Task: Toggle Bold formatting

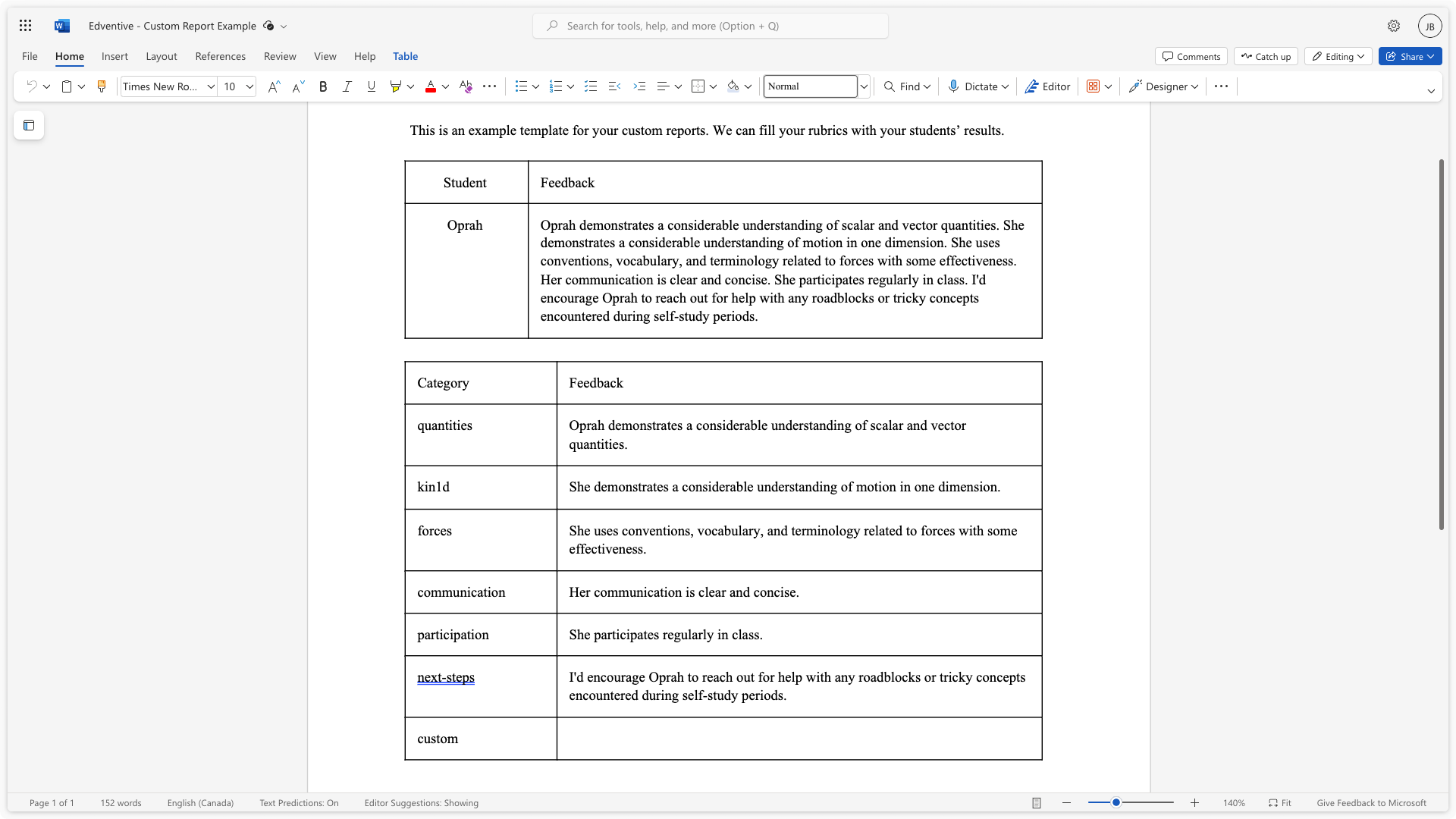Action: (323, 86)
